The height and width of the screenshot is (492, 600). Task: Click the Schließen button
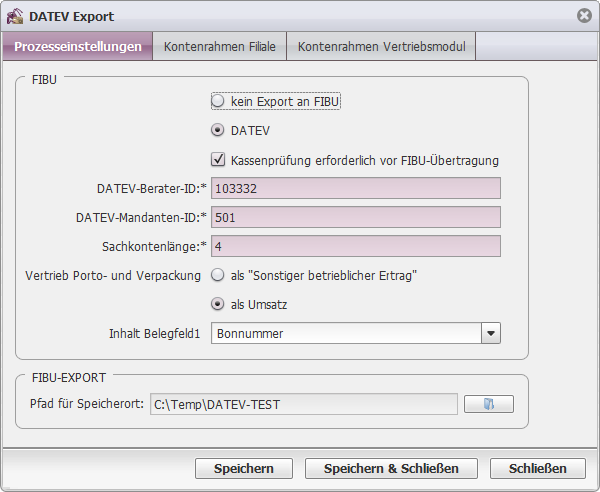[538, 468]
